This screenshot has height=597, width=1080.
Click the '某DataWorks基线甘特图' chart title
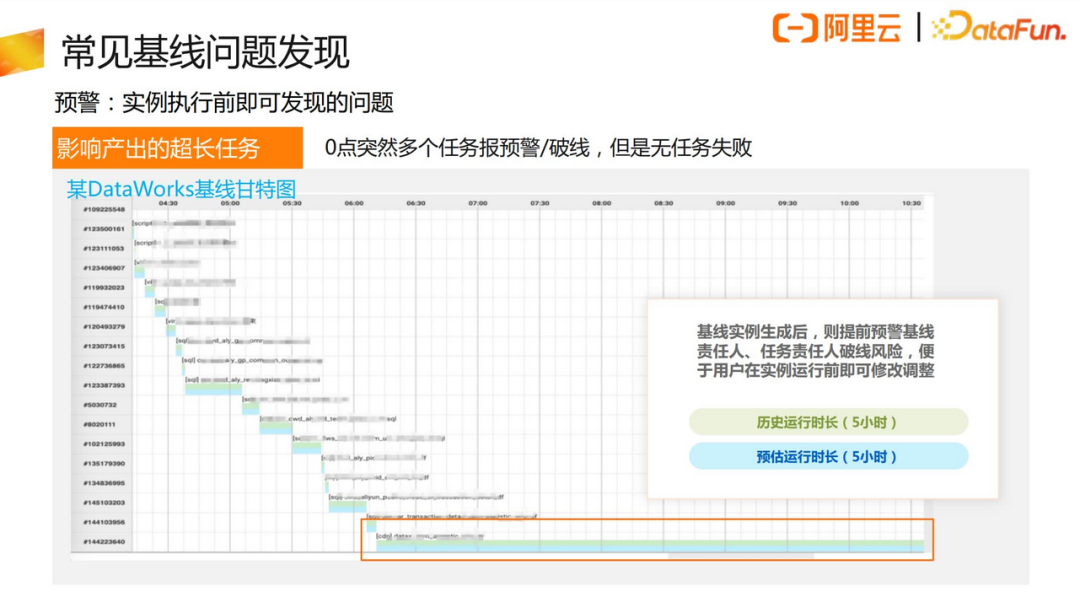181,189
